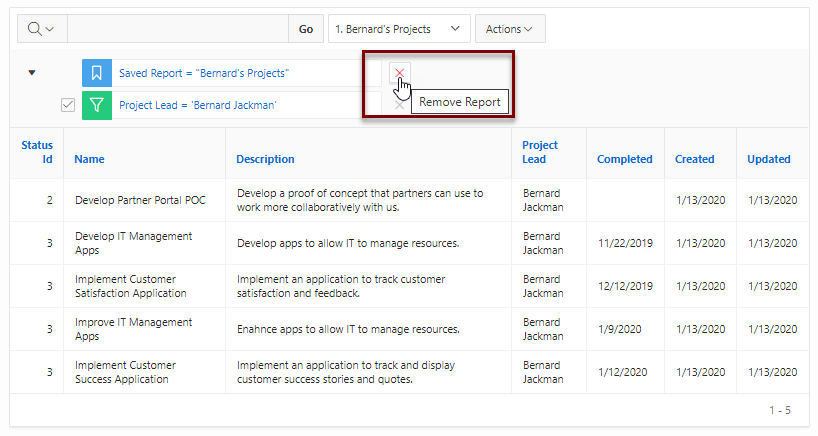Uncheck the Project Lead filter checkbox
Screen dimensions: 818x436
[68, 105]
